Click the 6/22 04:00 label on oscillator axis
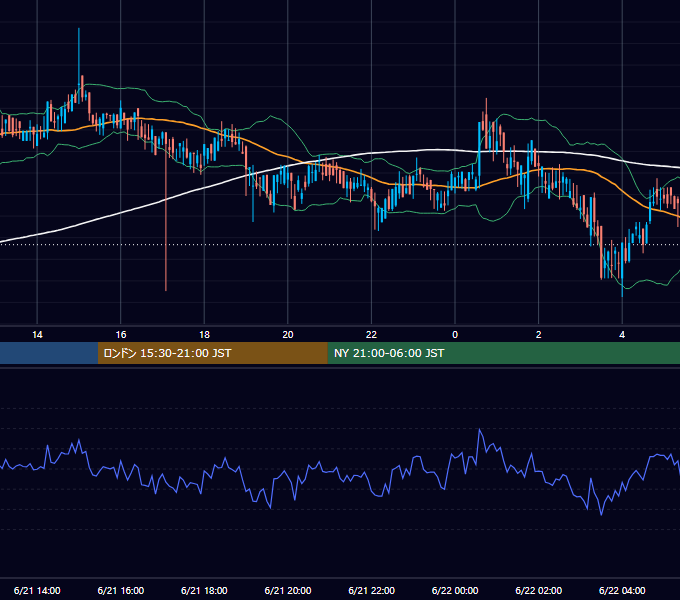Viewport: 680px width, 600px height. pyautogui.click(x=622, y=590)
